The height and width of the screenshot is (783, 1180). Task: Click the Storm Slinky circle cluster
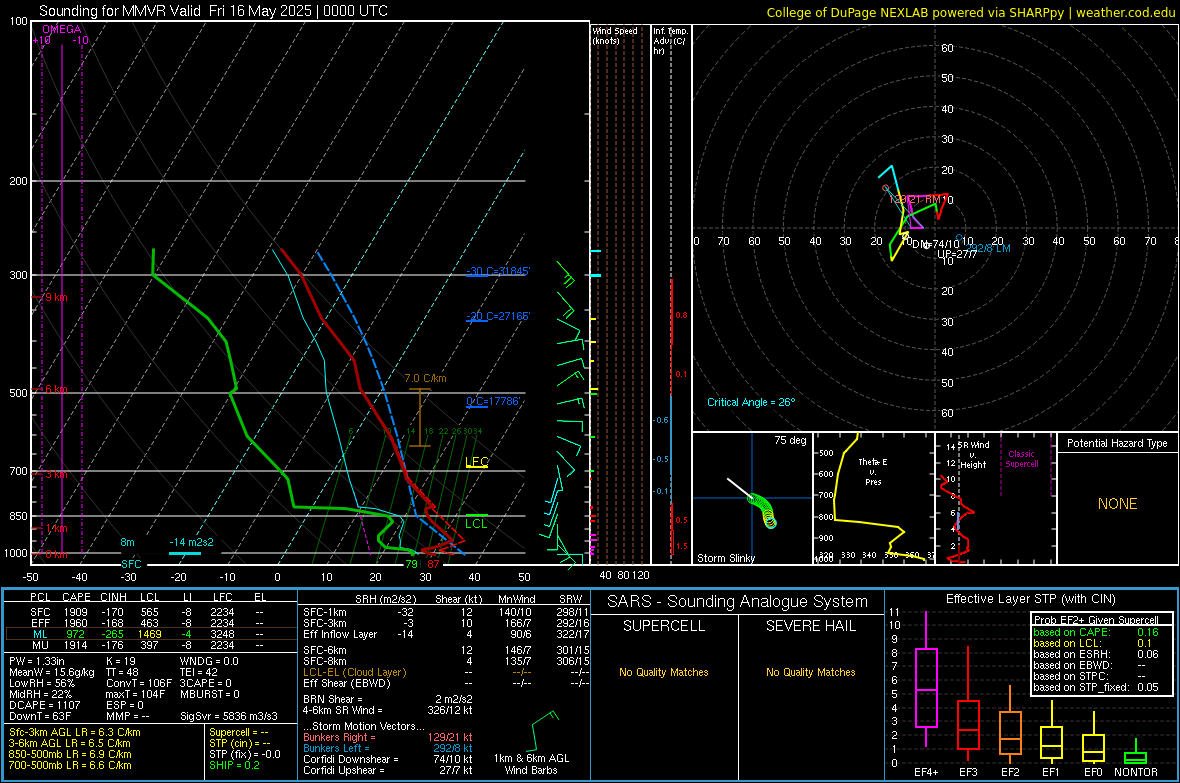pyautogui.click(x=762, y=510)
